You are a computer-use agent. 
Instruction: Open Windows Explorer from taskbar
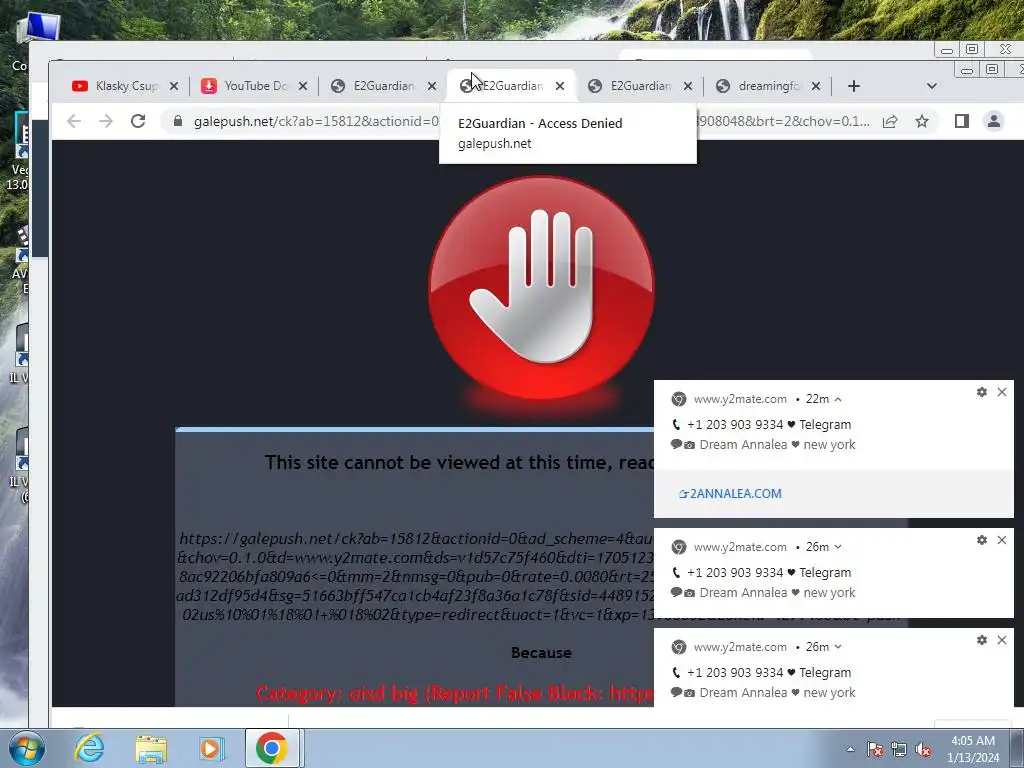pos(151,748)
